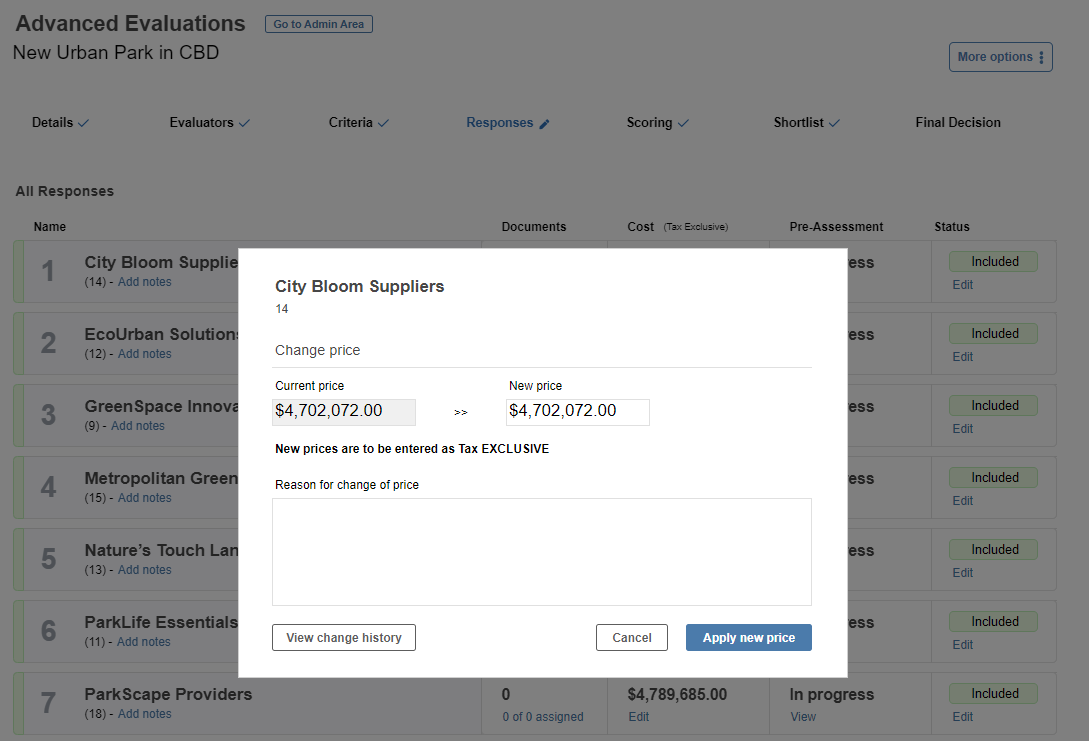Open the Final Decision step
Screen dimensions: 1089x741
pos(958,122)
